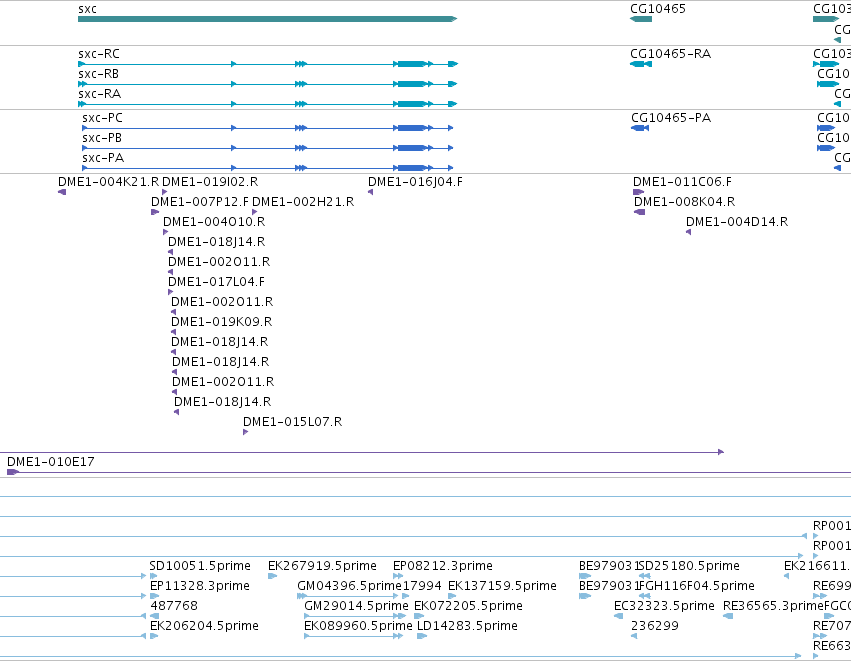This screenshot has height=661, width=851.
Task: Click the DME1-004O10.R feature label
Action: pyautogui.click(x=214, y=222)
